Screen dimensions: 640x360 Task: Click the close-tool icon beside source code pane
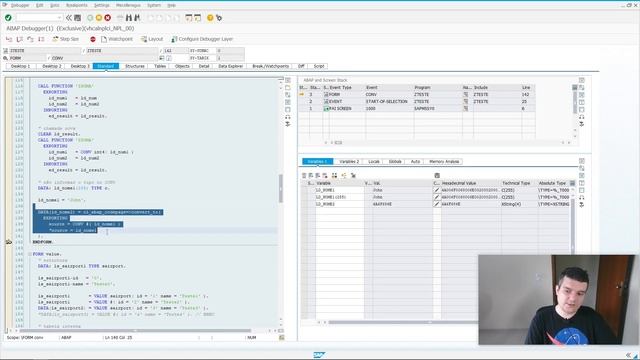(x=288, y=80)
